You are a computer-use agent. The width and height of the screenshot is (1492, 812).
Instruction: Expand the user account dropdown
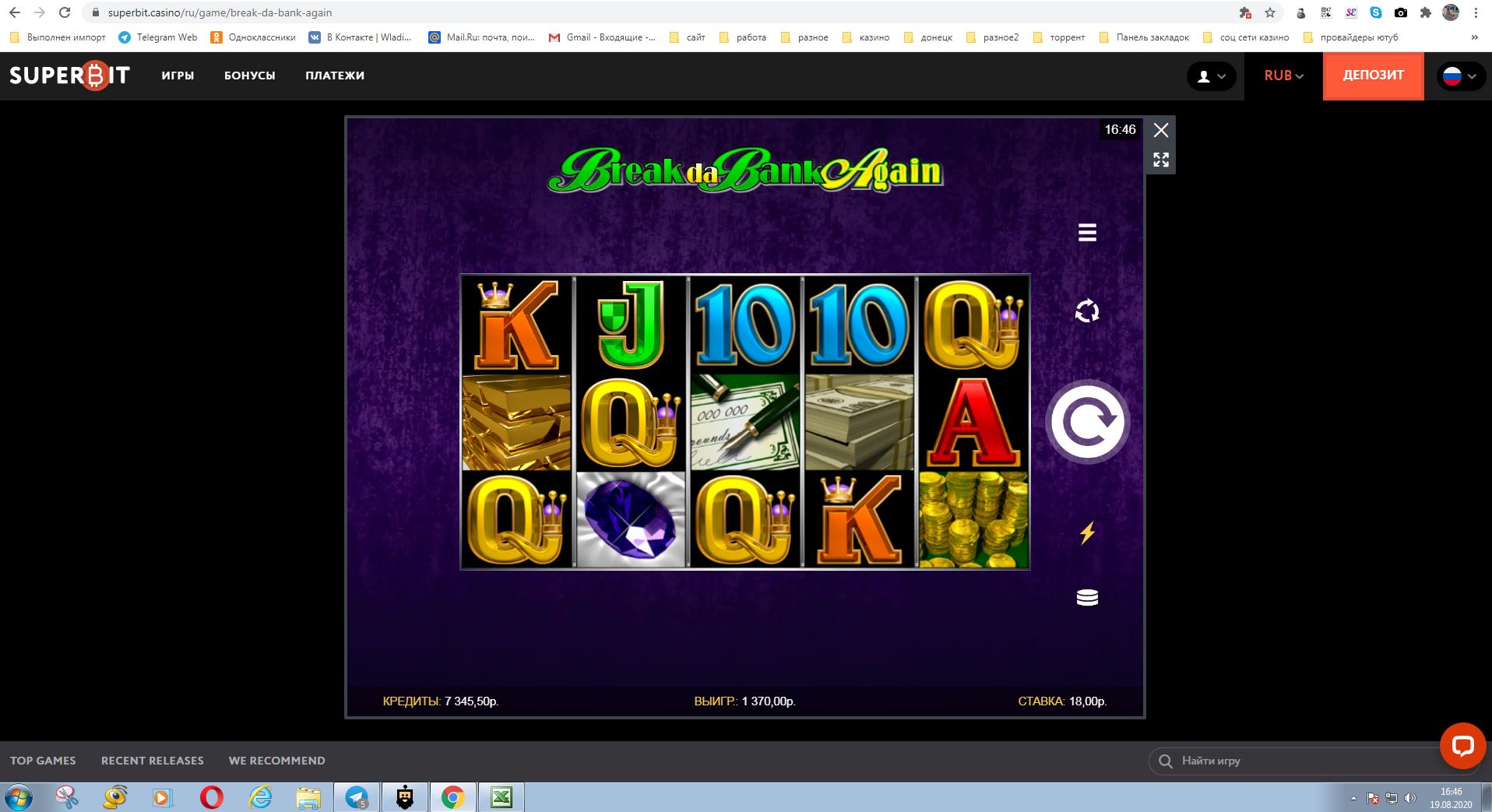coord(1211,76)
